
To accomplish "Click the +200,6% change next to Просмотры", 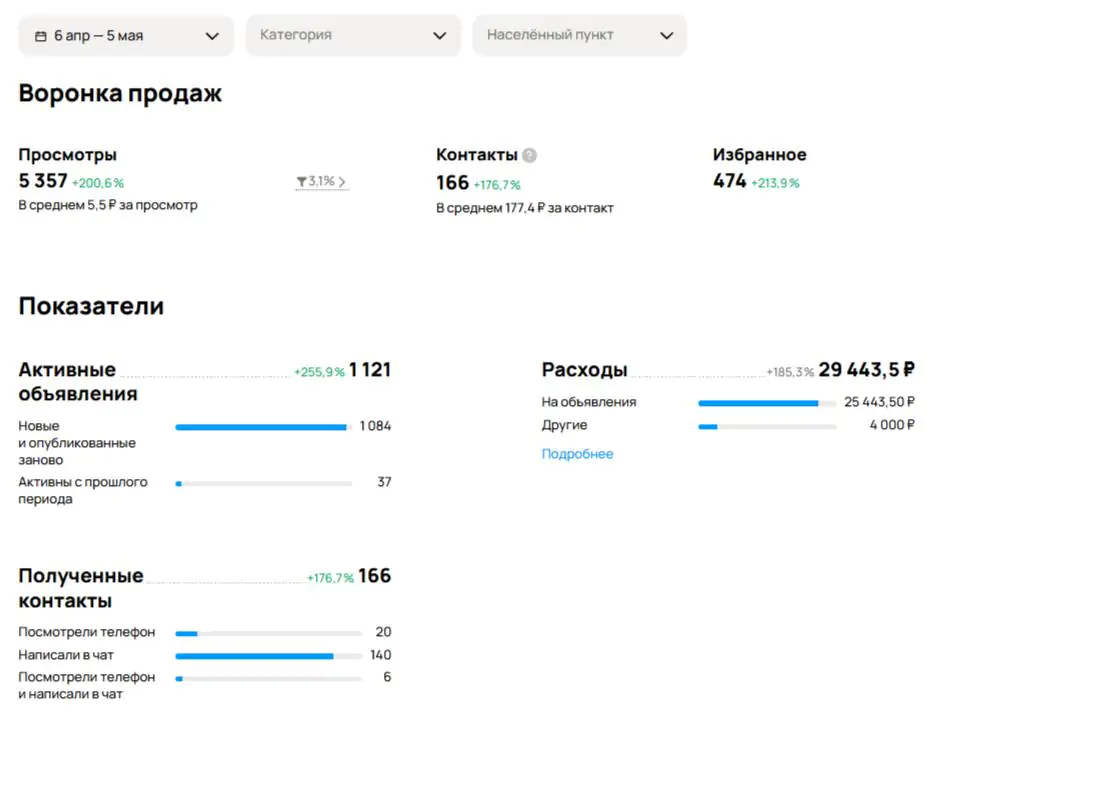I will [98, 183].
